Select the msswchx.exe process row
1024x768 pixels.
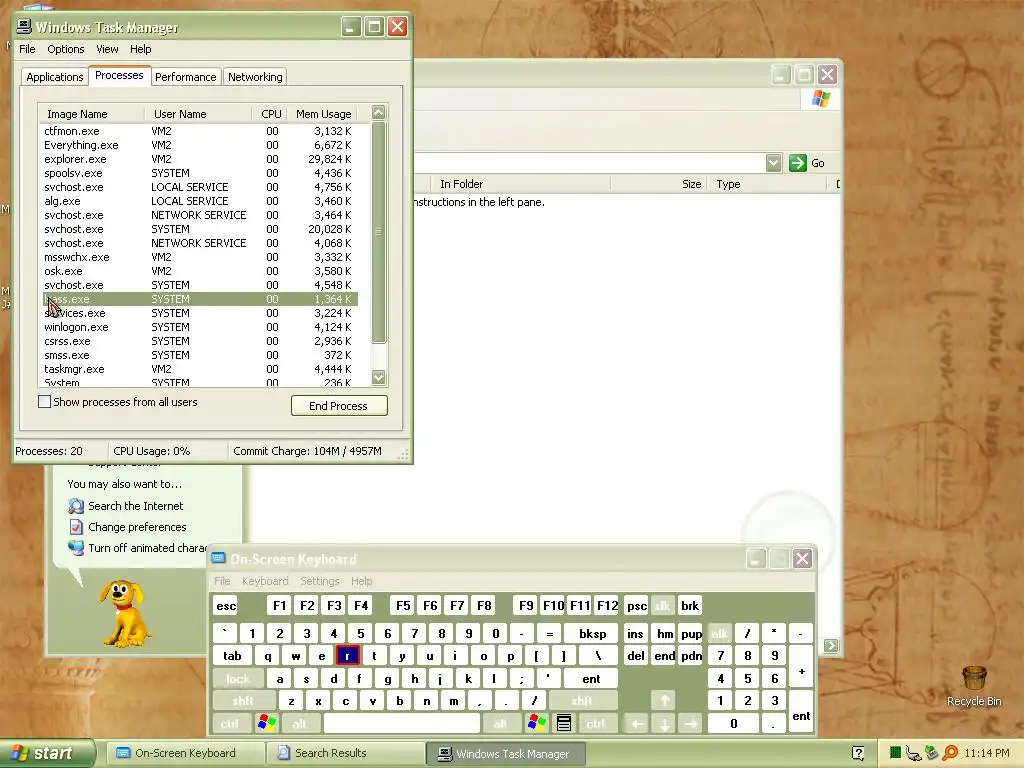(198, 257)
